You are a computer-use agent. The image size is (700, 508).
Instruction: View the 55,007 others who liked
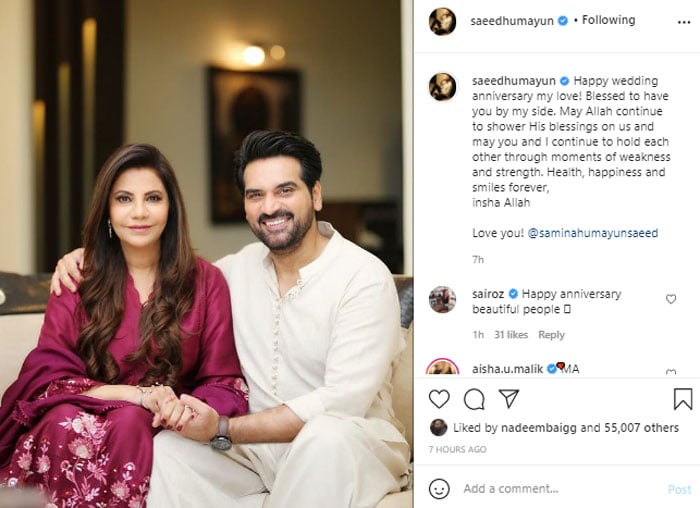click(x=641, y=428)
